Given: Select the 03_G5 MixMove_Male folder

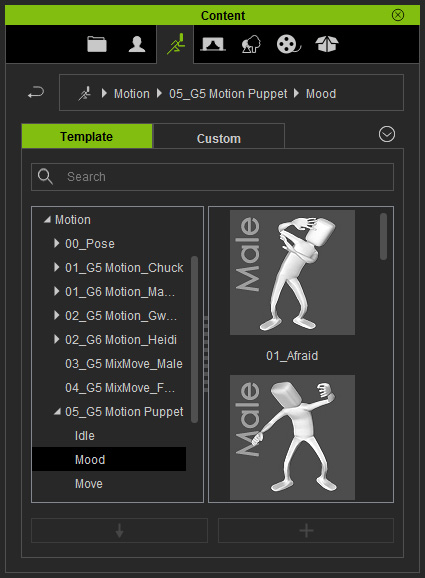Looking at the screenshot, I should (x=123, y=363).
